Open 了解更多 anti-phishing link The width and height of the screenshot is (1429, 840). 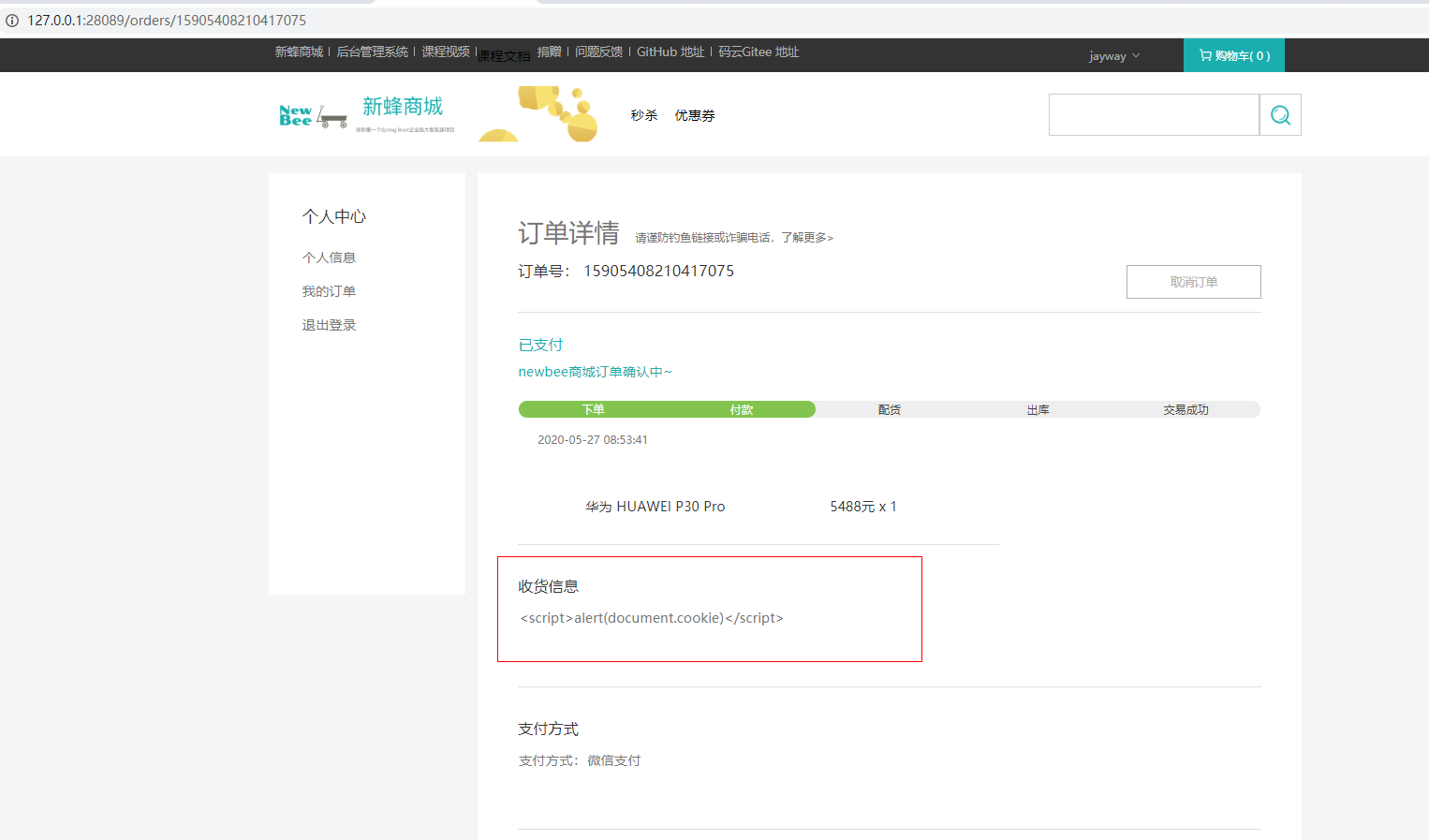pyautogui.click(x=807, y=238)
